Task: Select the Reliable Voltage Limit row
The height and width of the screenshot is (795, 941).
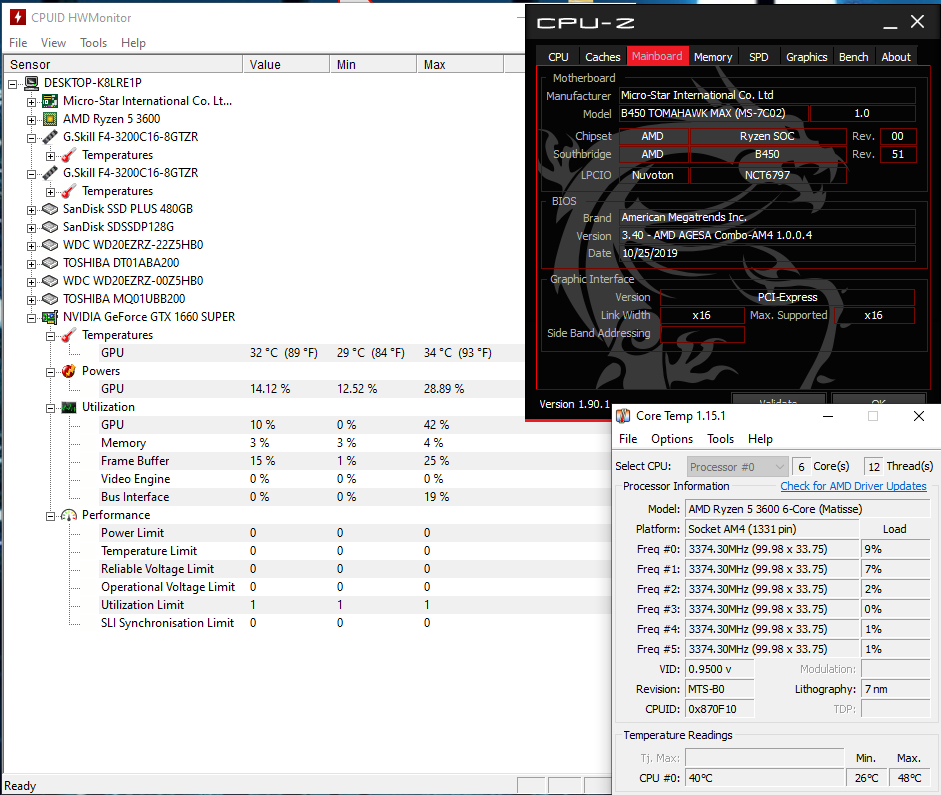Action: pos(354,569)
